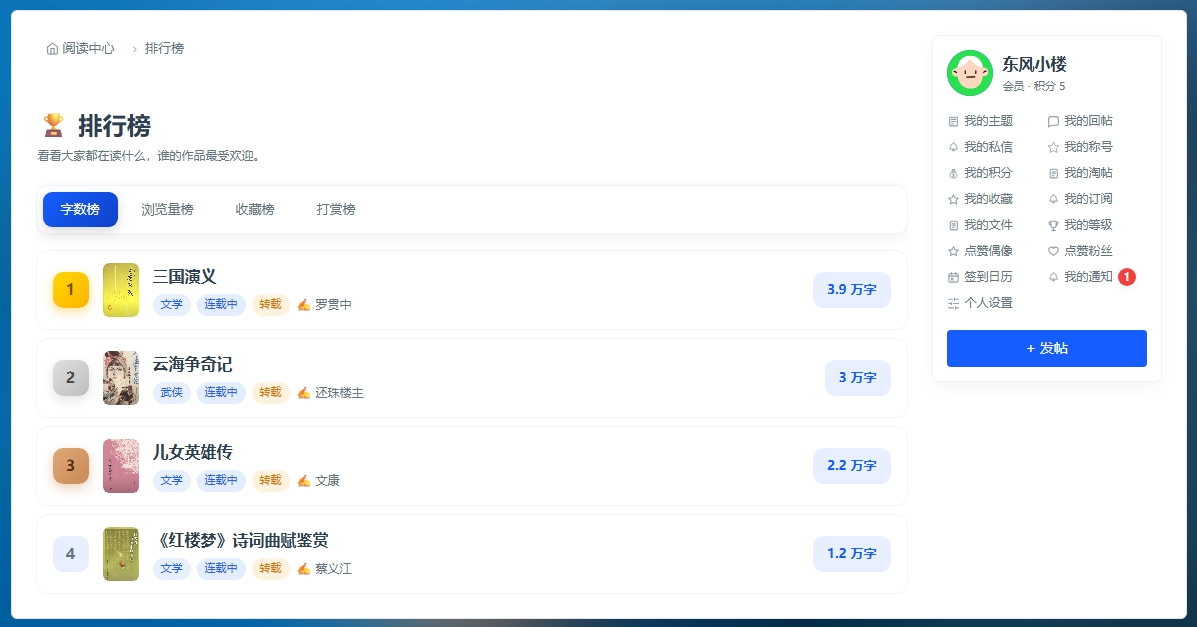Image resolution: width=1197 pixels, height=627 pixels.
Task: Click the blue + 发帖 button
Action: [x=1047, y=348]
